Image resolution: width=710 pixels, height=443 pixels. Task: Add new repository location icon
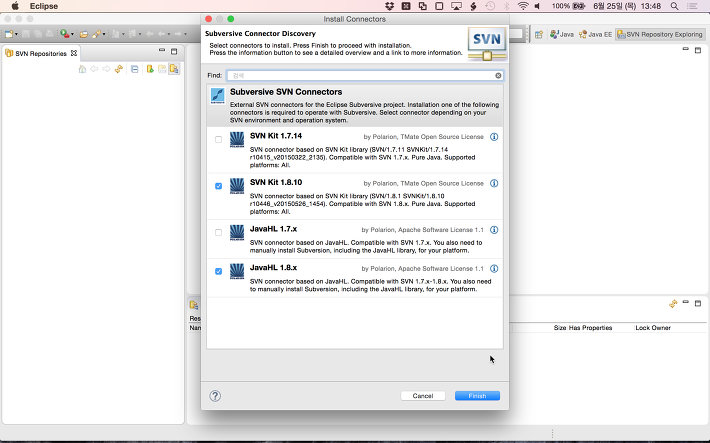[150, 69]
